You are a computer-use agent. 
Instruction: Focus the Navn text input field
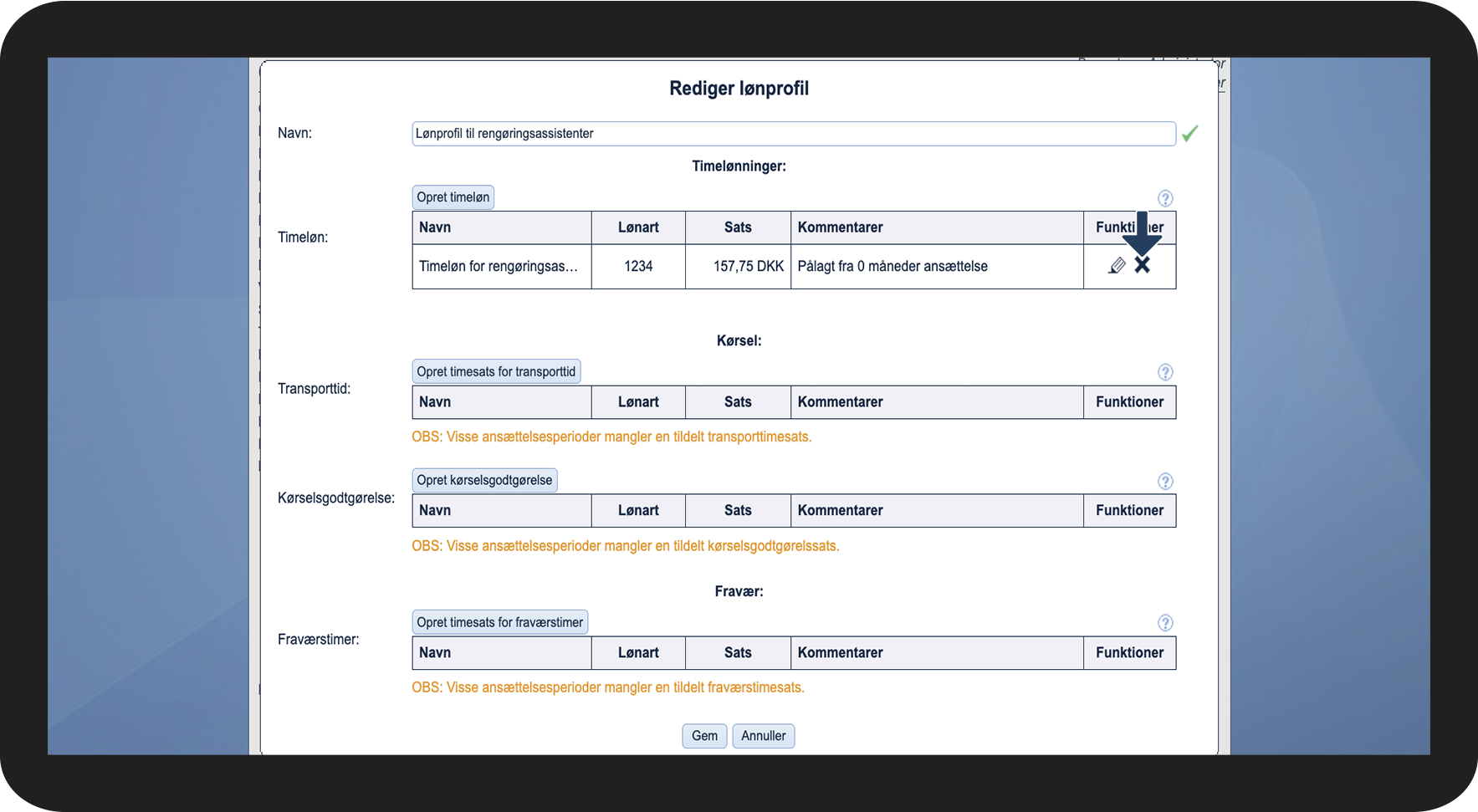793,134
